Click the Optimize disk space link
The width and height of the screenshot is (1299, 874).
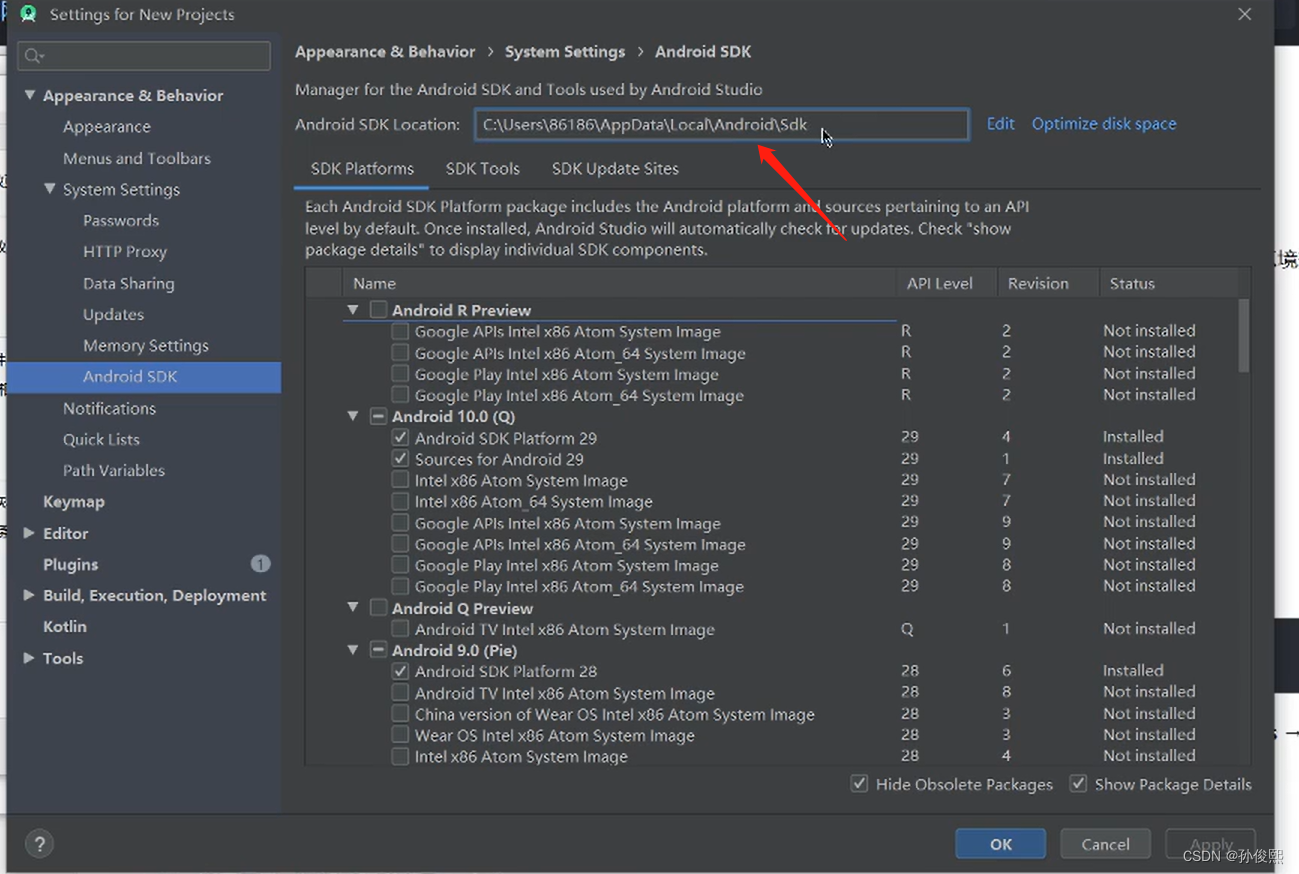pyautogui.click(x=1104, y=124)
